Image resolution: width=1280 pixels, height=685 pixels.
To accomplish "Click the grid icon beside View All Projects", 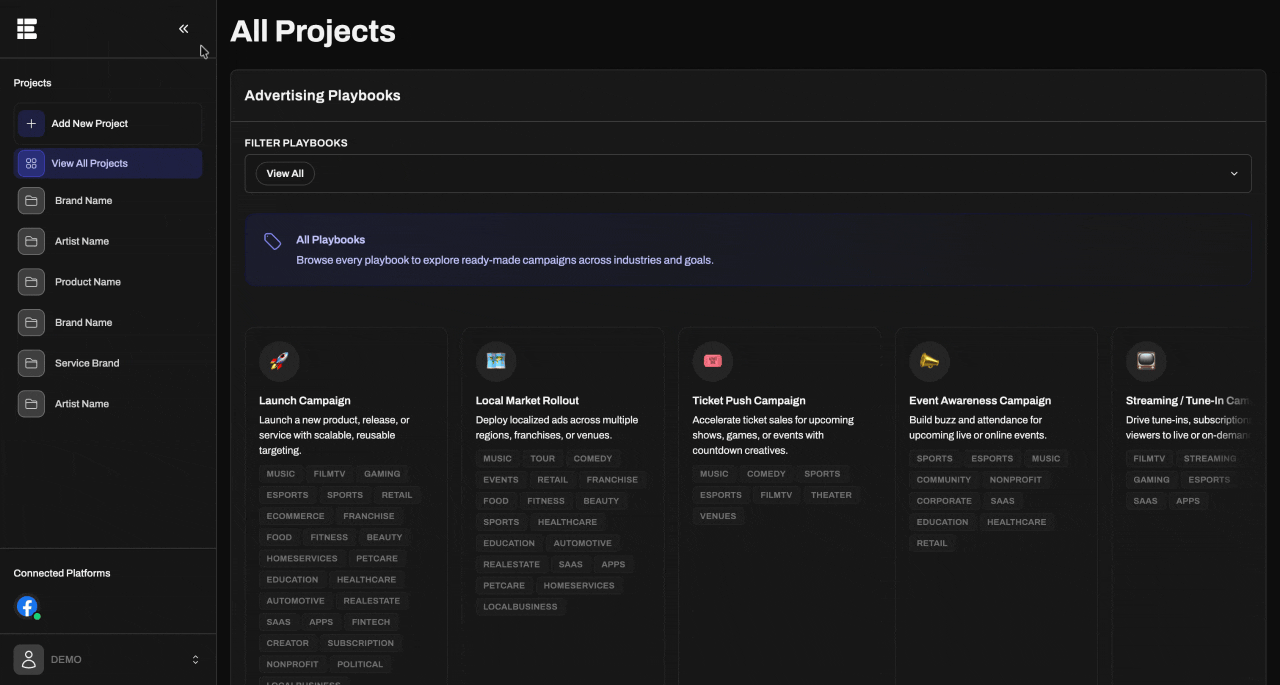I will coord(31,163).
